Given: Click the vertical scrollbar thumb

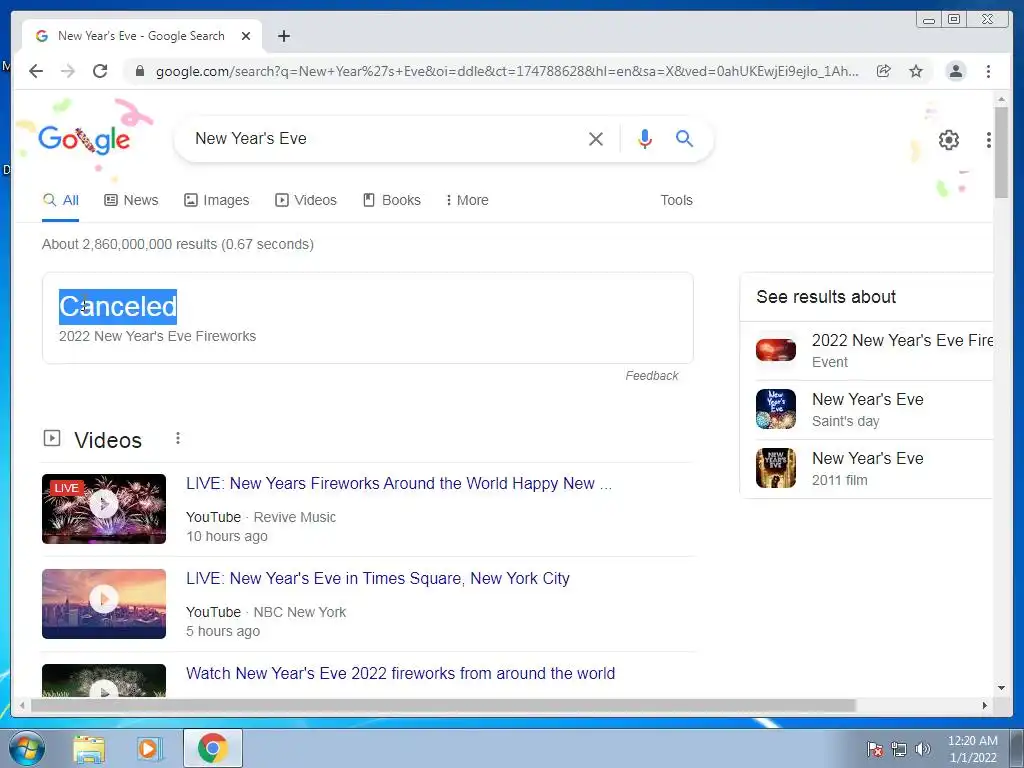Looking at the screenshot, I should (x=1001, y=152).
